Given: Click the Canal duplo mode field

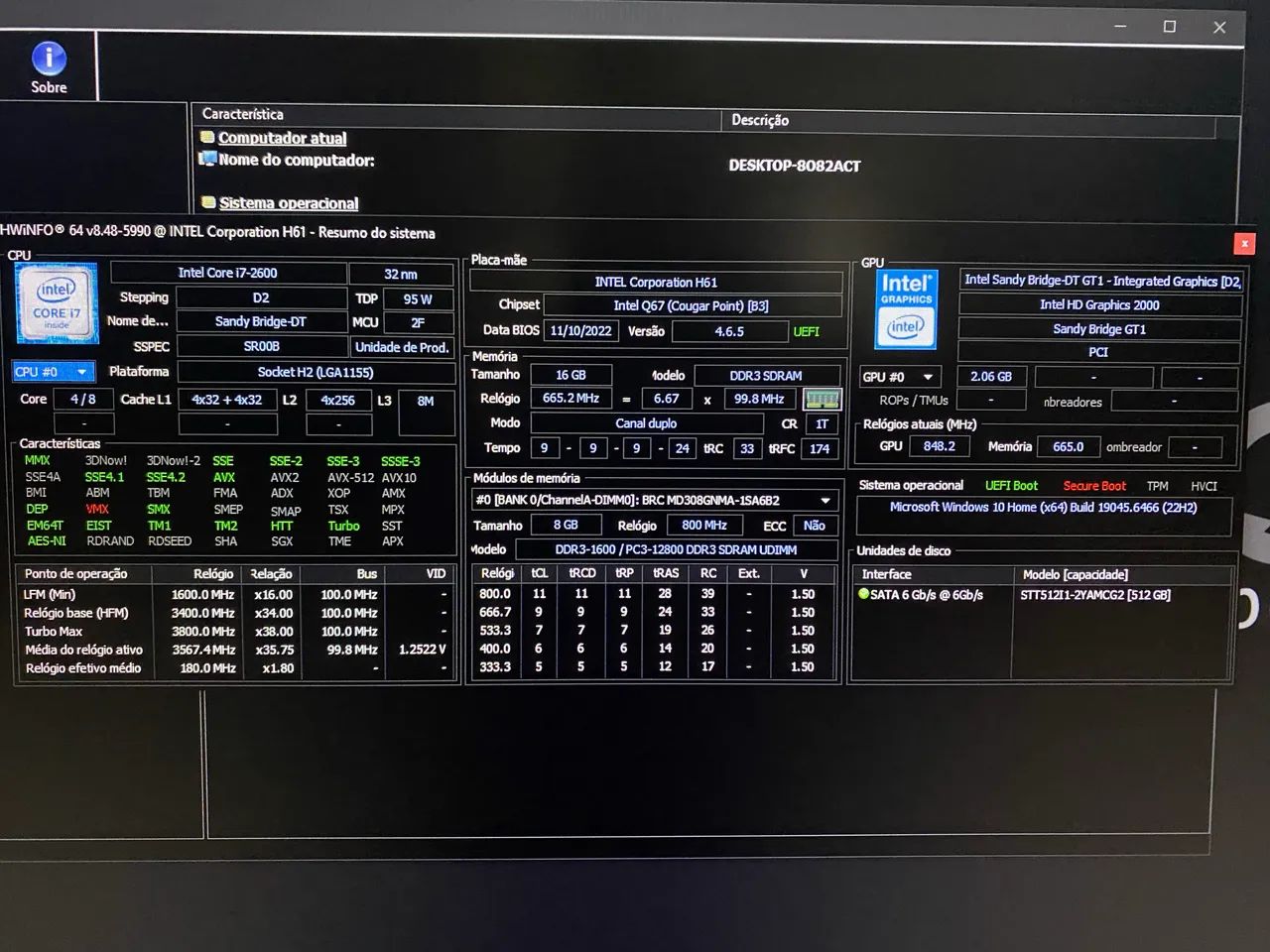Looking at the screenshot, I should (646, 423).
